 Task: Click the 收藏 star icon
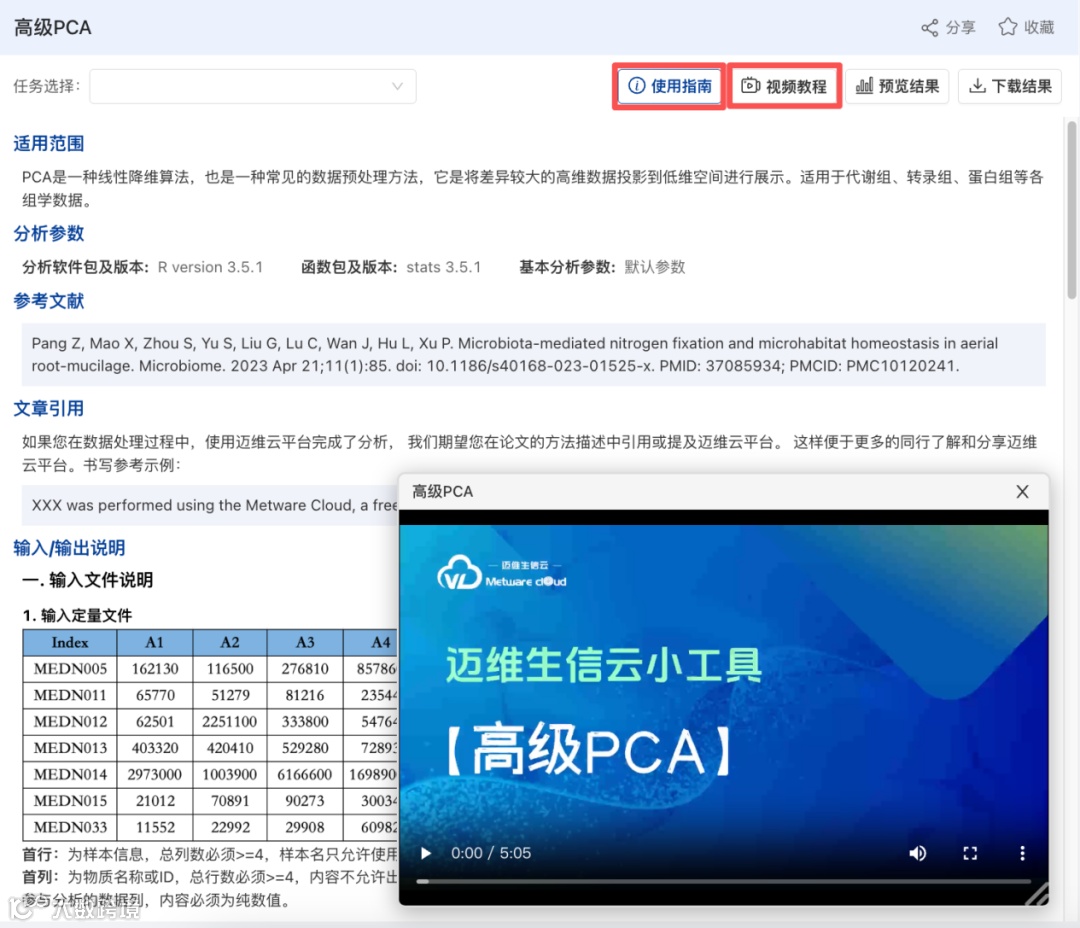click(x=1008, y=27)
